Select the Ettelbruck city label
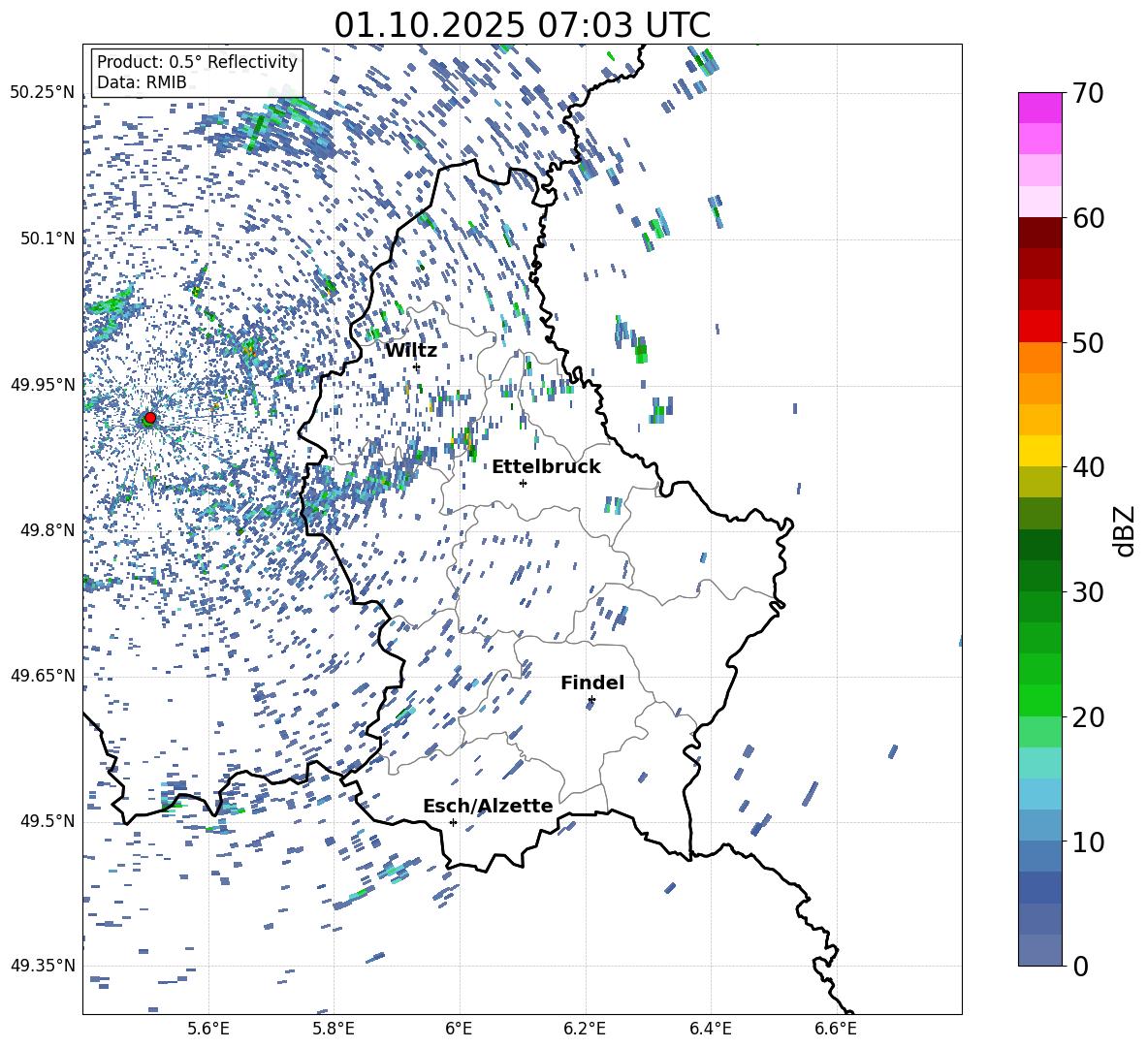Screen dimensions: 1148x1048 tap(546, 466)
